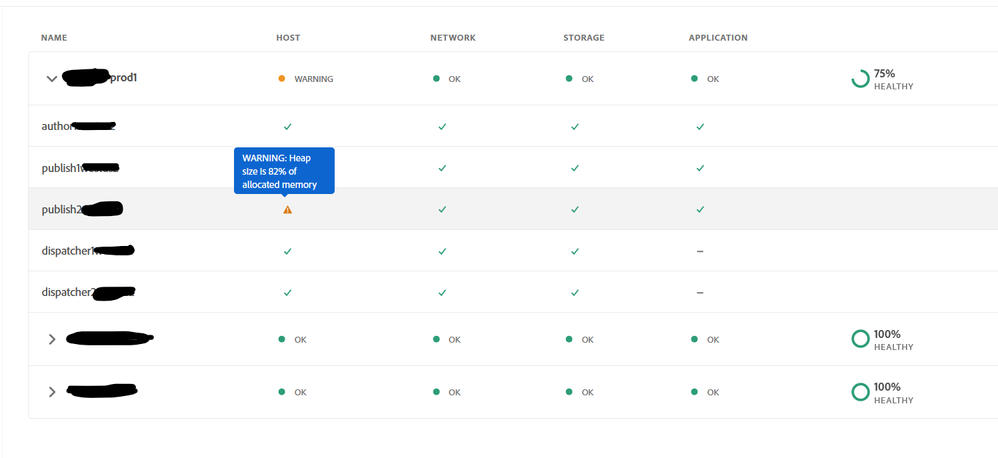This screenshot has width=998, height=458.
Task: Click the orange WARNING host status dot for prod1
Action: (x=282, y=79)
